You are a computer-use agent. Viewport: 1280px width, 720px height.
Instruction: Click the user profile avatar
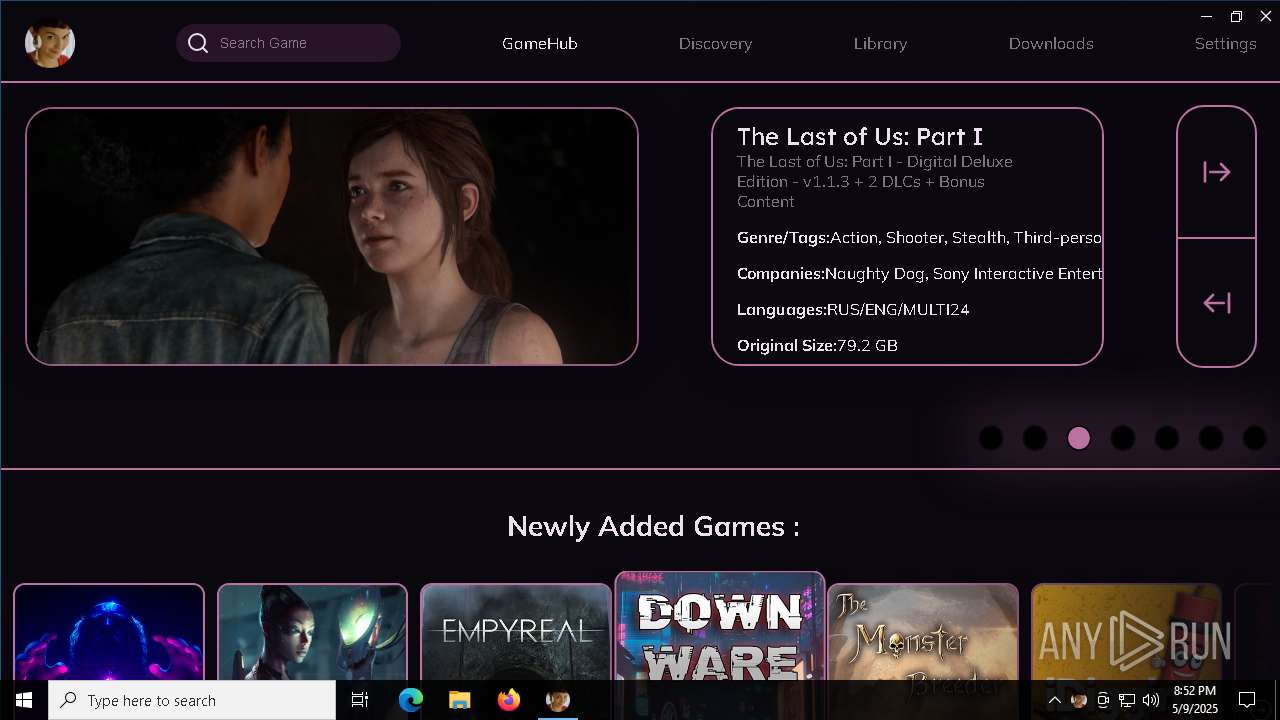[x=49, y=43]
